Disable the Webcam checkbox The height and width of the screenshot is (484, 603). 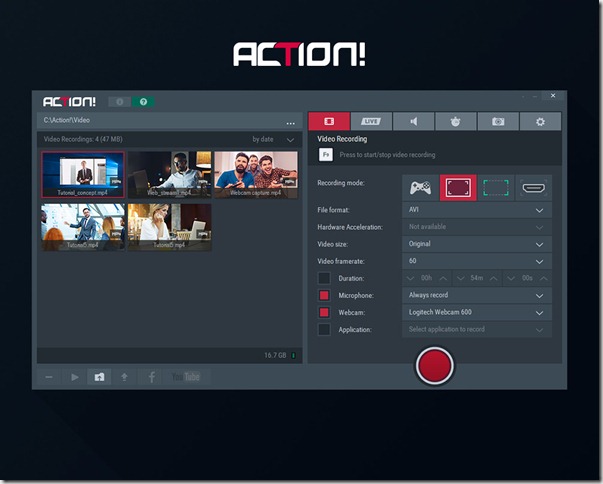[324, 312]
